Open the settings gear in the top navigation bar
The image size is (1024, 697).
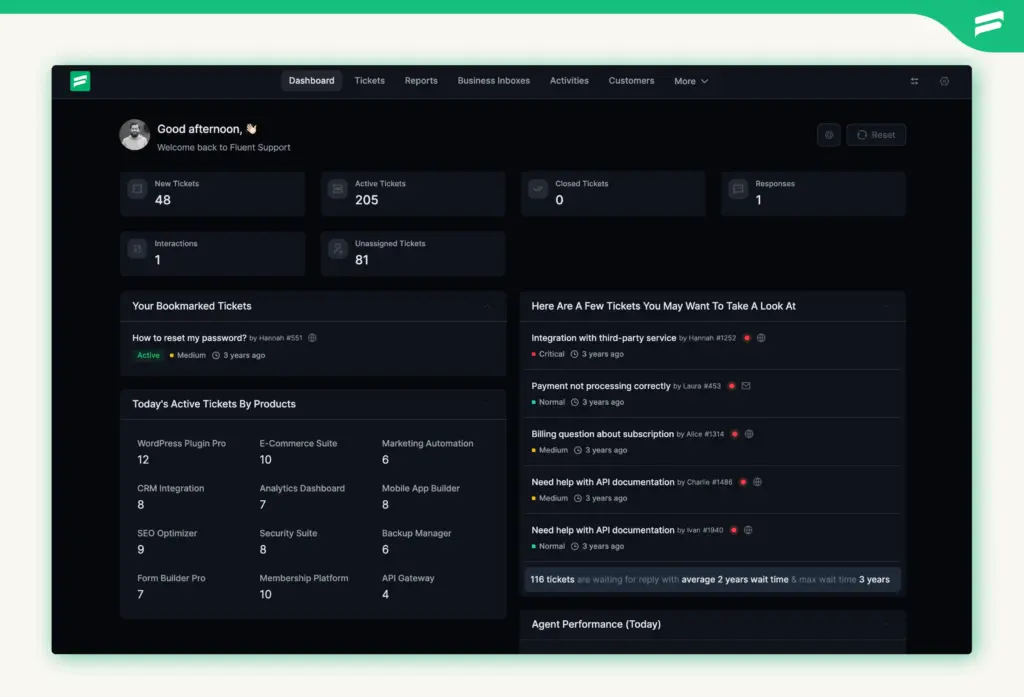click(x=944, y=81)
